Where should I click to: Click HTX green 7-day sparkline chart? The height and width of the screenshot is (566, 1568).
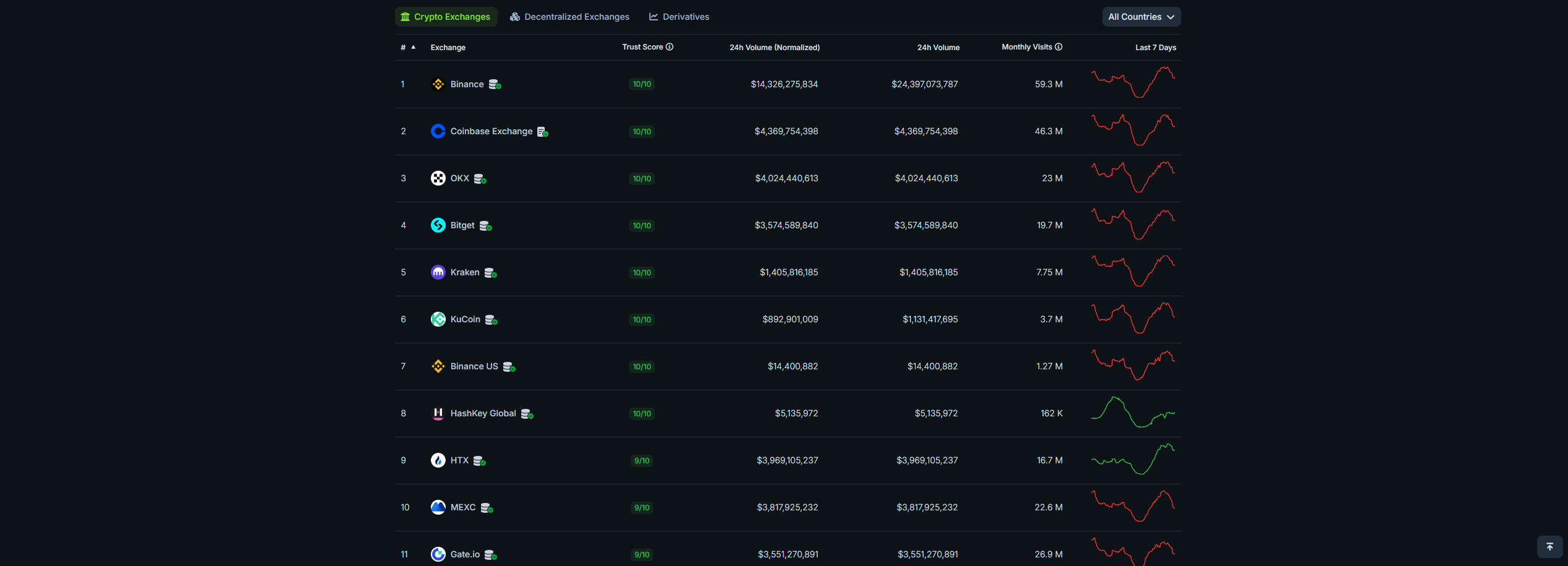(1132, 460)
